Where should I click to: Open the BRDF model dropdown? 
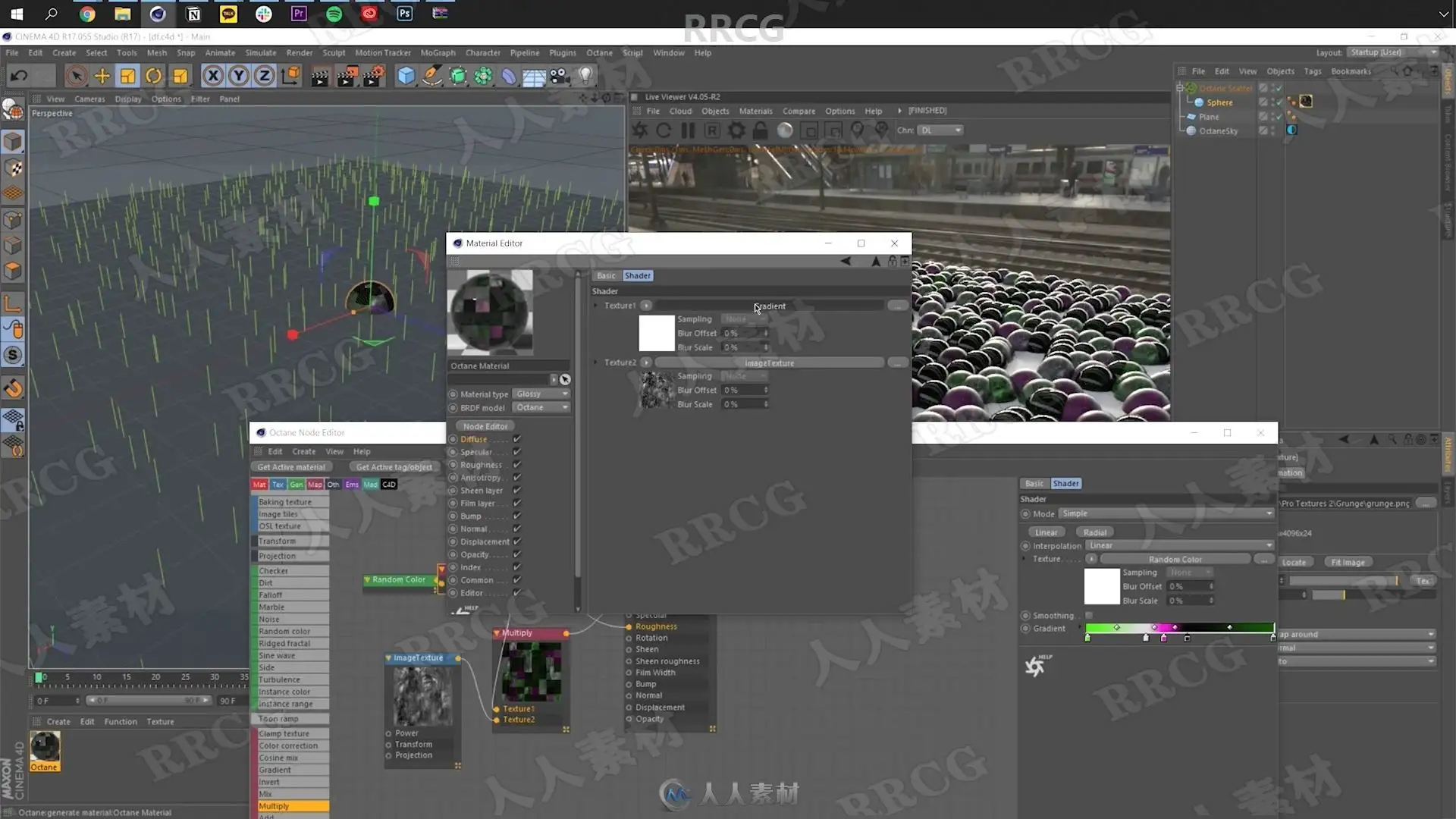541,407
